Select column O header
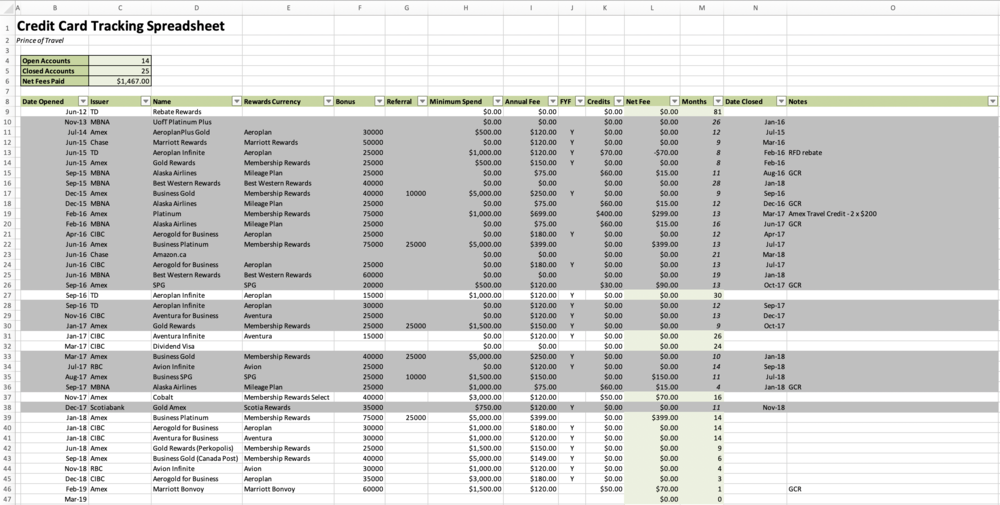Viewport: 1000px width, 505px height. (x=892, y=7)
